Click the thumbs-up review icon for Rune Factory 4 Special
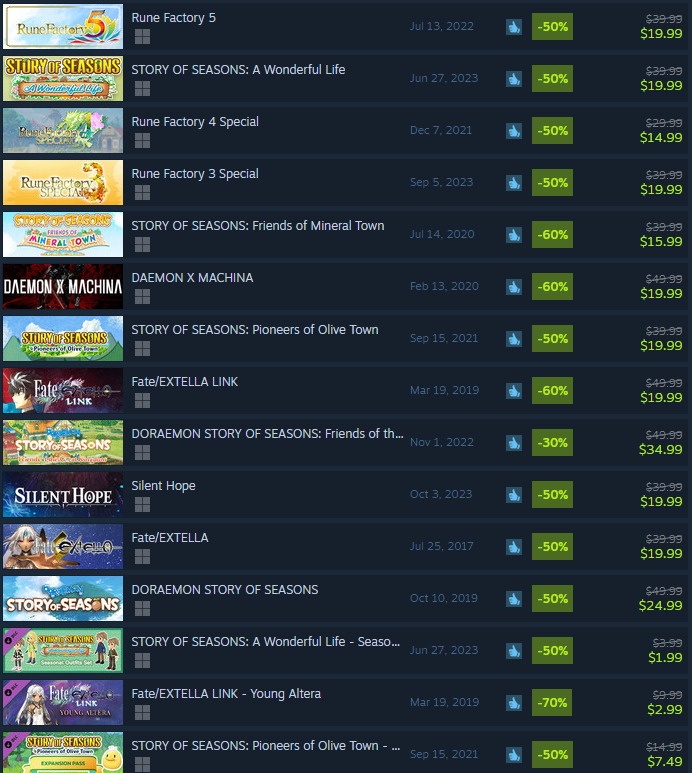 [514, 131]
